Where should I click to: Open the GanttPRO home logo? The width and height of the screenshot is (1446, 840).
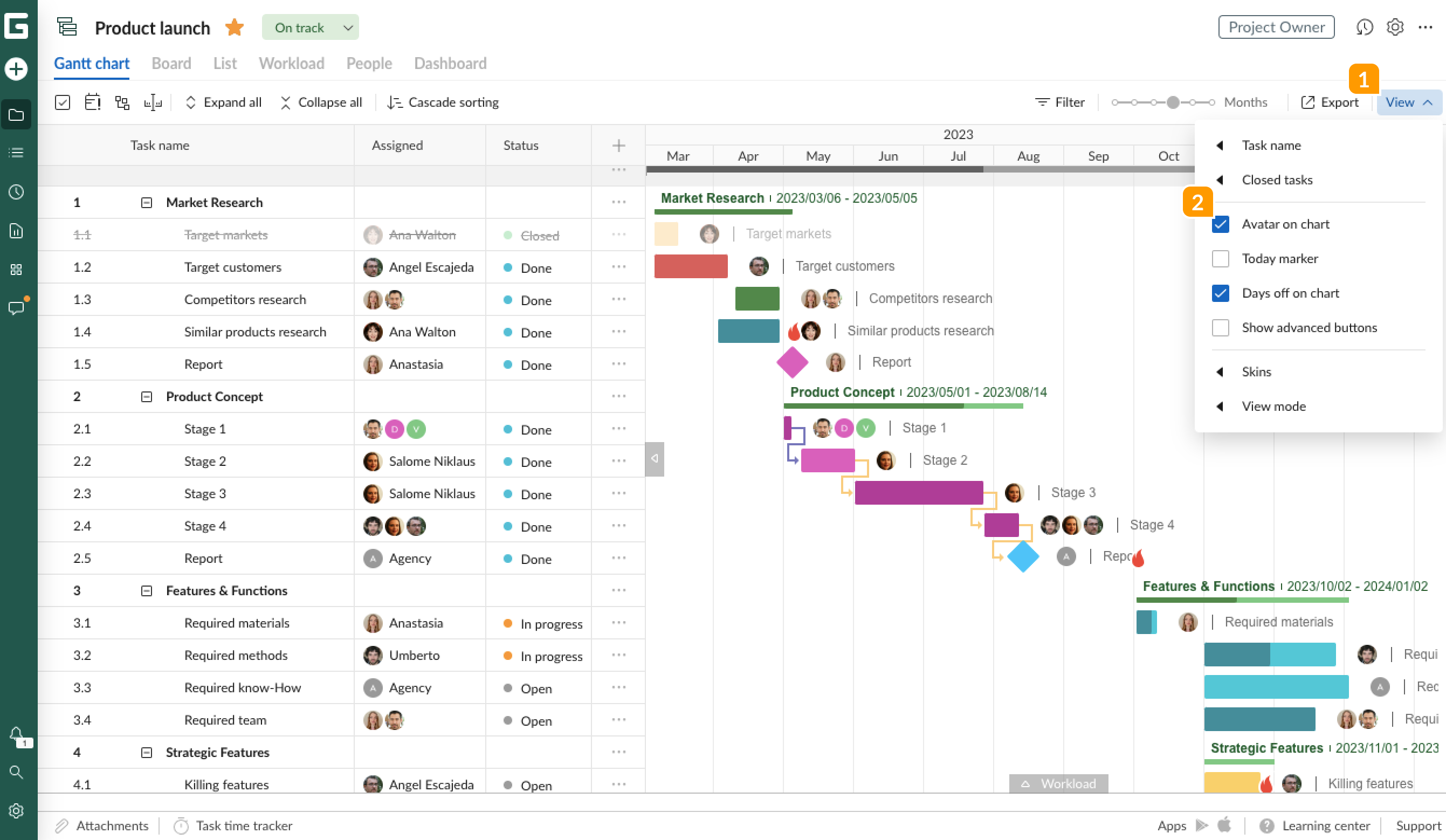coord(17,27)
